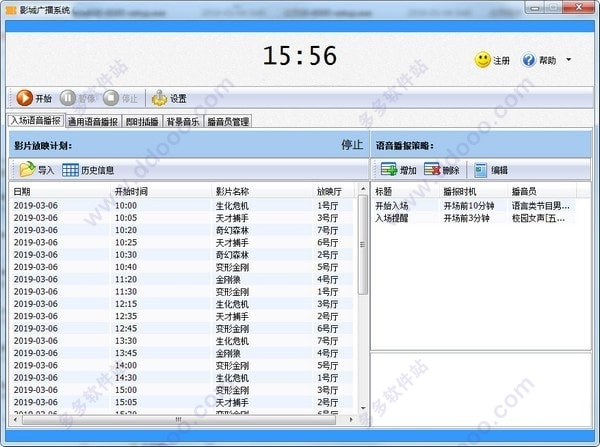Switch to 即时插播 tab
Viewport: 600px width, 447px height.
point(142,122)
